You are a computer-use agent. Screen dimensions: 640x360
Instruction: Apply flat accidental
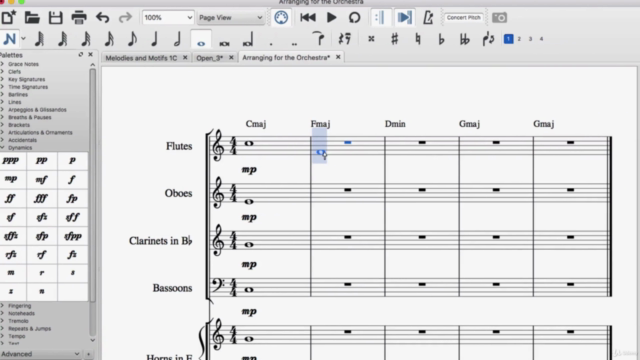click(441, 39)
